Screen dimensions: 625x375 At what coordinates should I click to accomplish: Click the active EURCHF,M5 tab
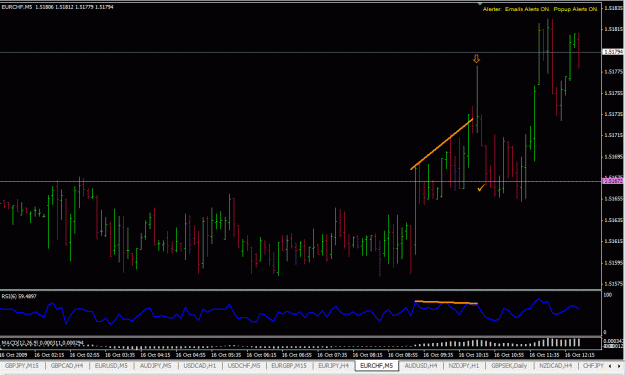(377, 365)
